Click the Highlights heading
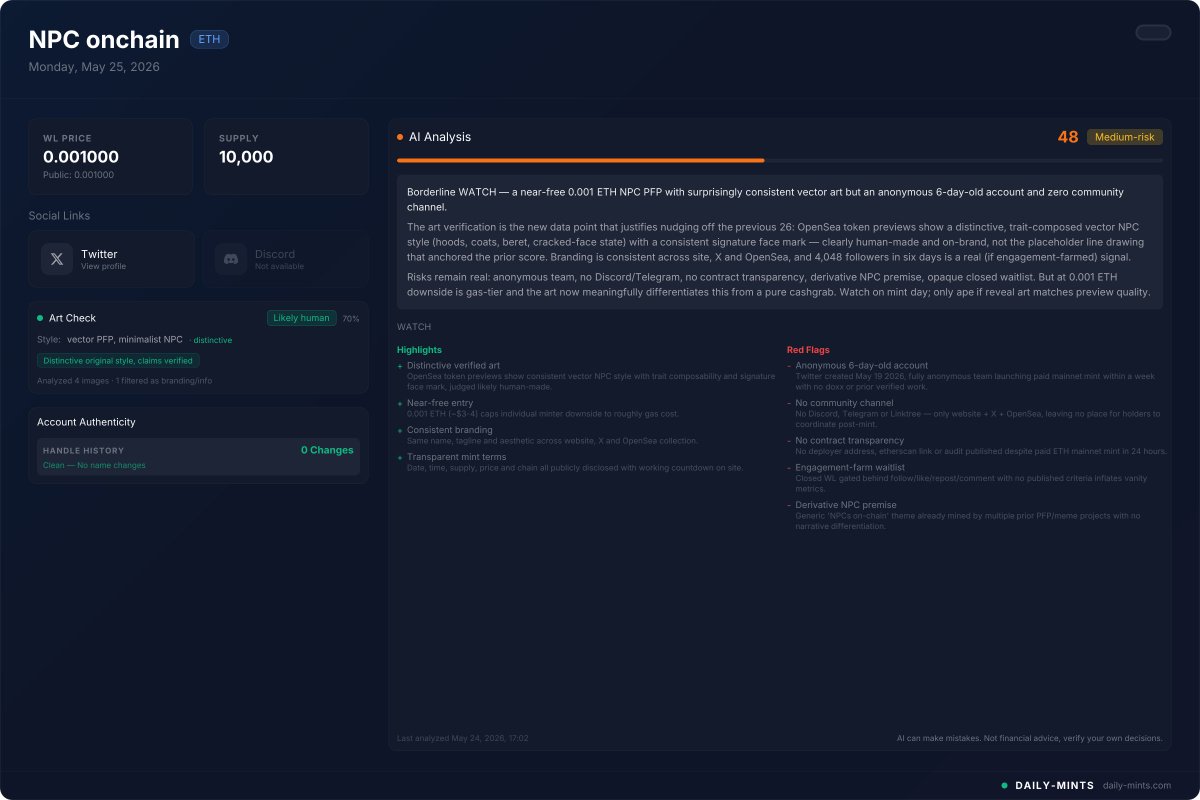 point(419,350)
